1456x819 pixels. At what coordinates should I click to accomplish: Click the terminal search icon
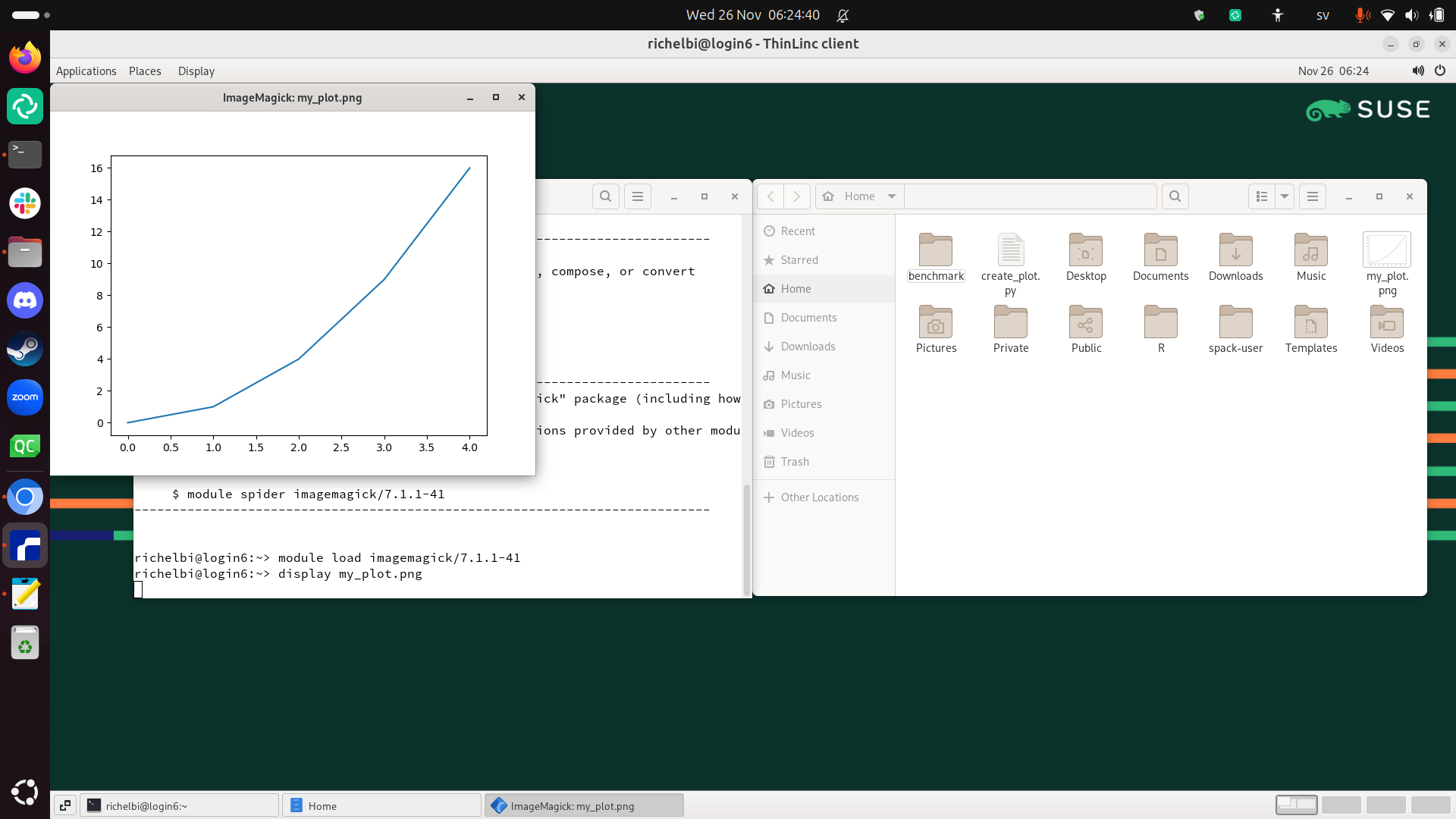pyautogui.click(x=605, y=196)
